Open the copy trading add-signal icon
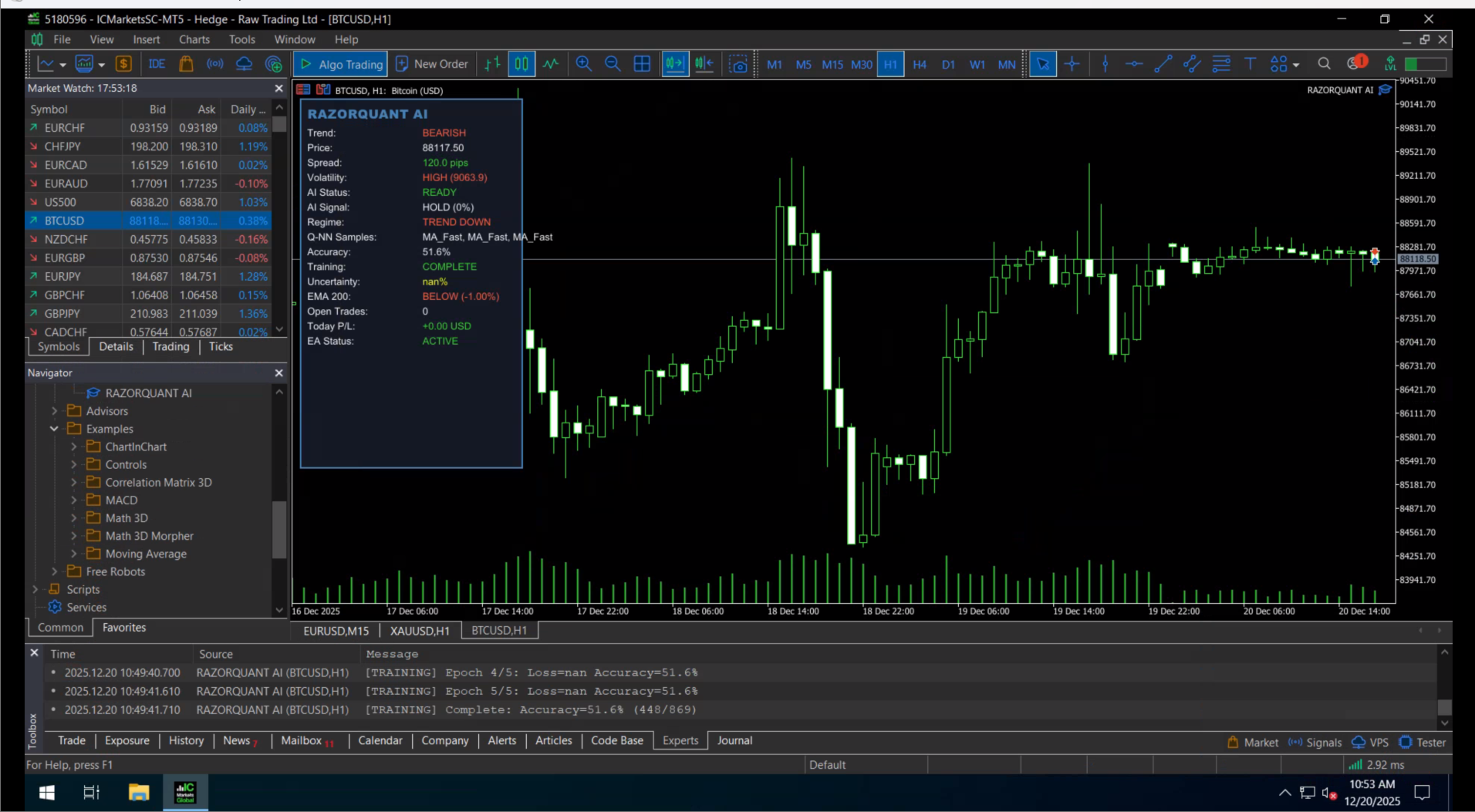1475x812 pixels. coord(273,64)
